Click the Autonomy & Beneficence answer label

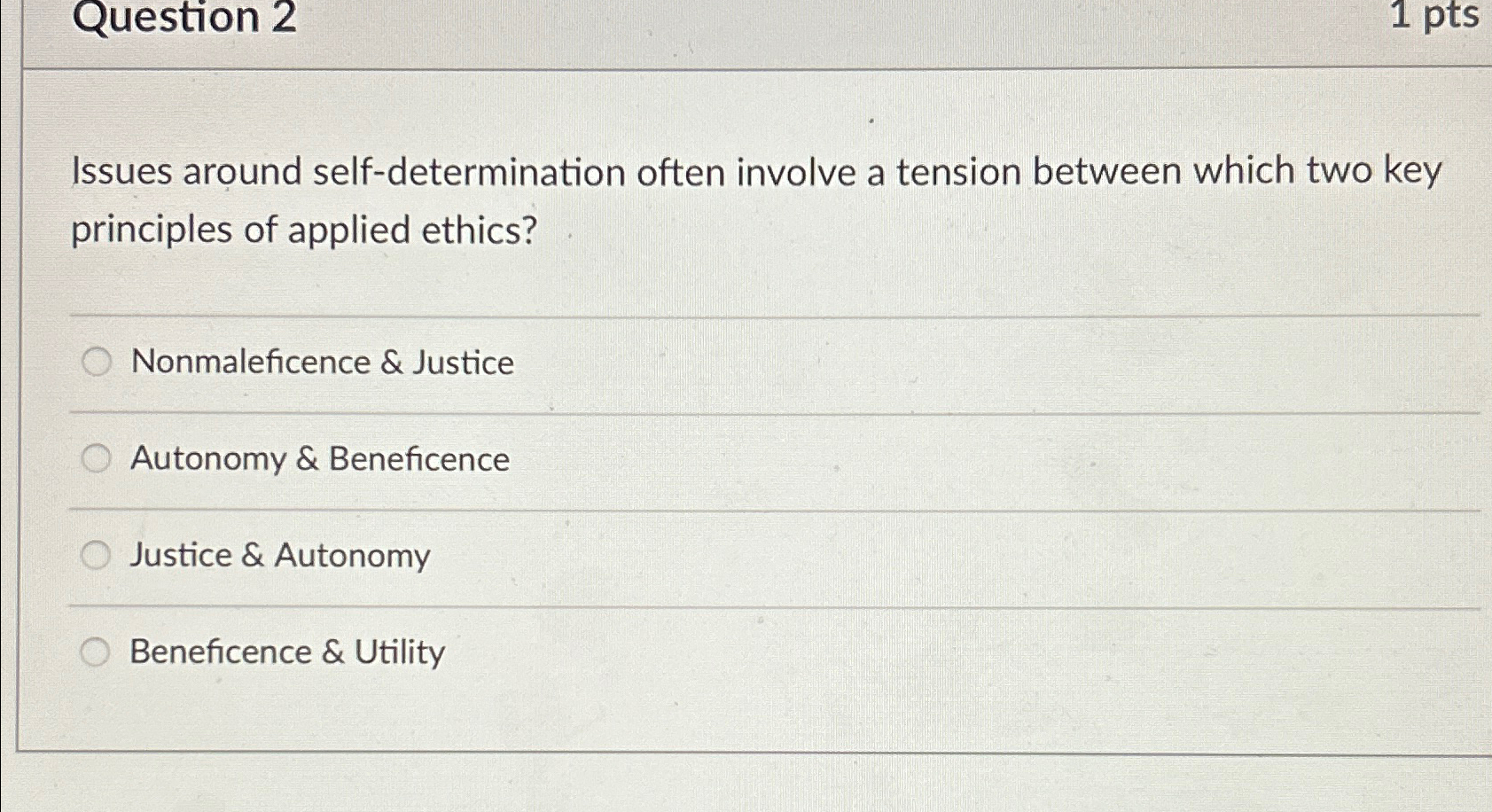[x=318, y=459]
